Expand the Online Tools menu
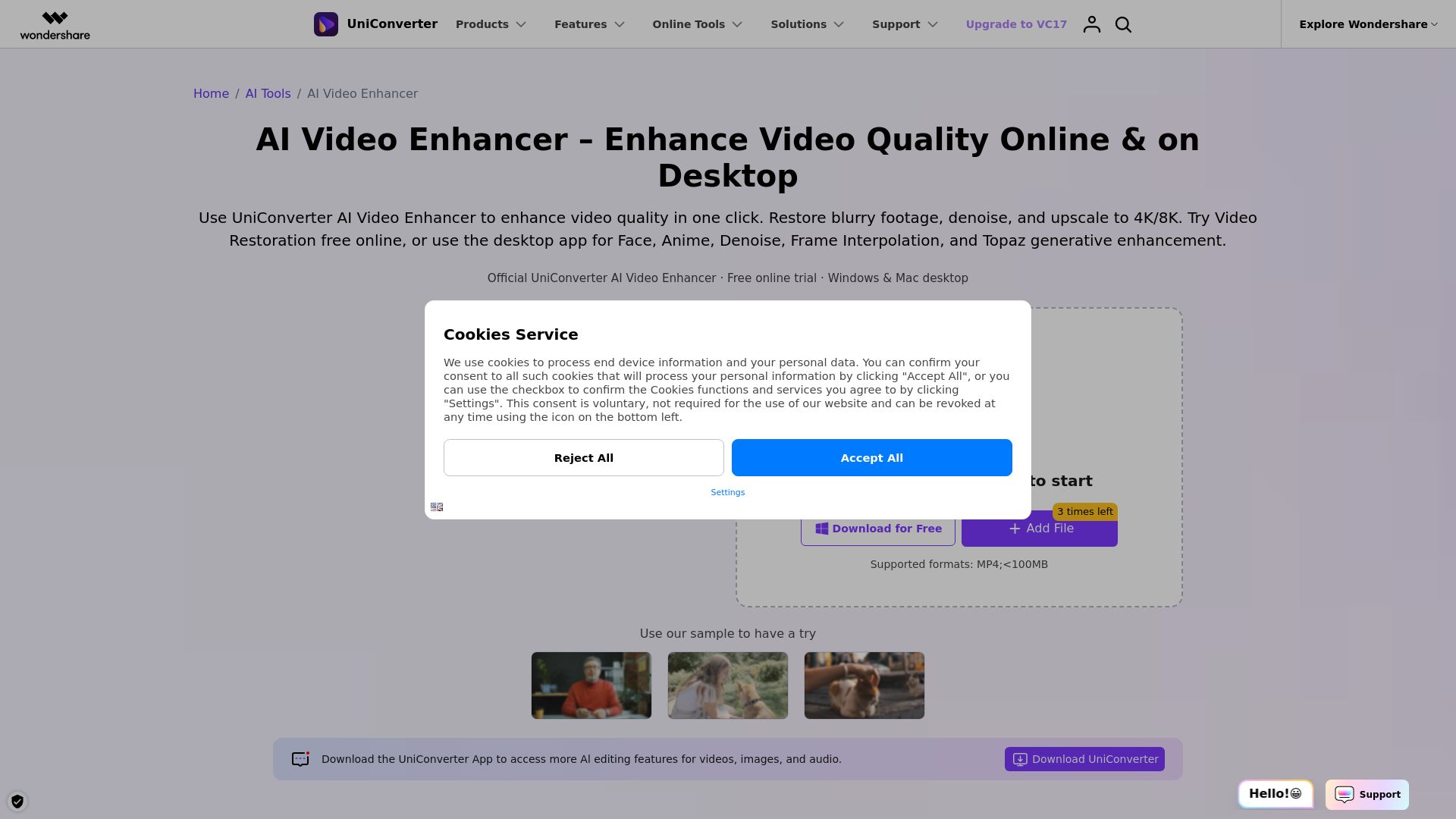Viewport: 1456px width, 819px height. 697,24
